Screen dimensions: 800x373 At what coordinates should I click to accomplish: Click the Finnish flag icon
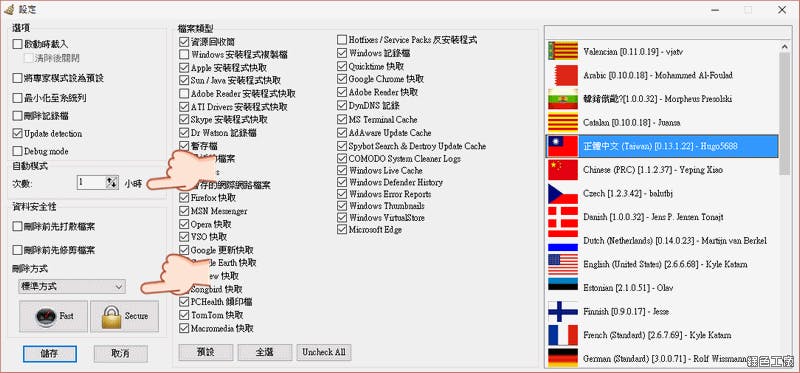[563, 311]
